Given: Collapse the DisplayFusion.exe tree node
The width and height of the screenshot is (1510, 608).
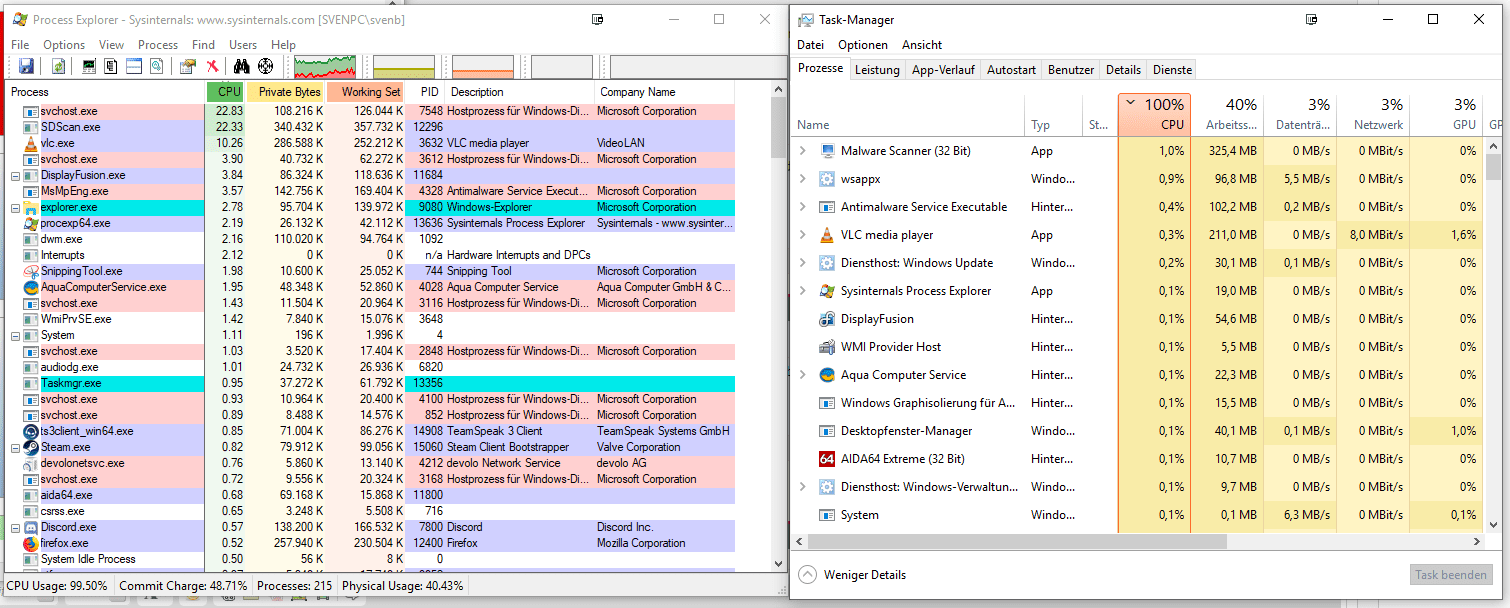Looking at the screenshot, I should coord(15,175).
